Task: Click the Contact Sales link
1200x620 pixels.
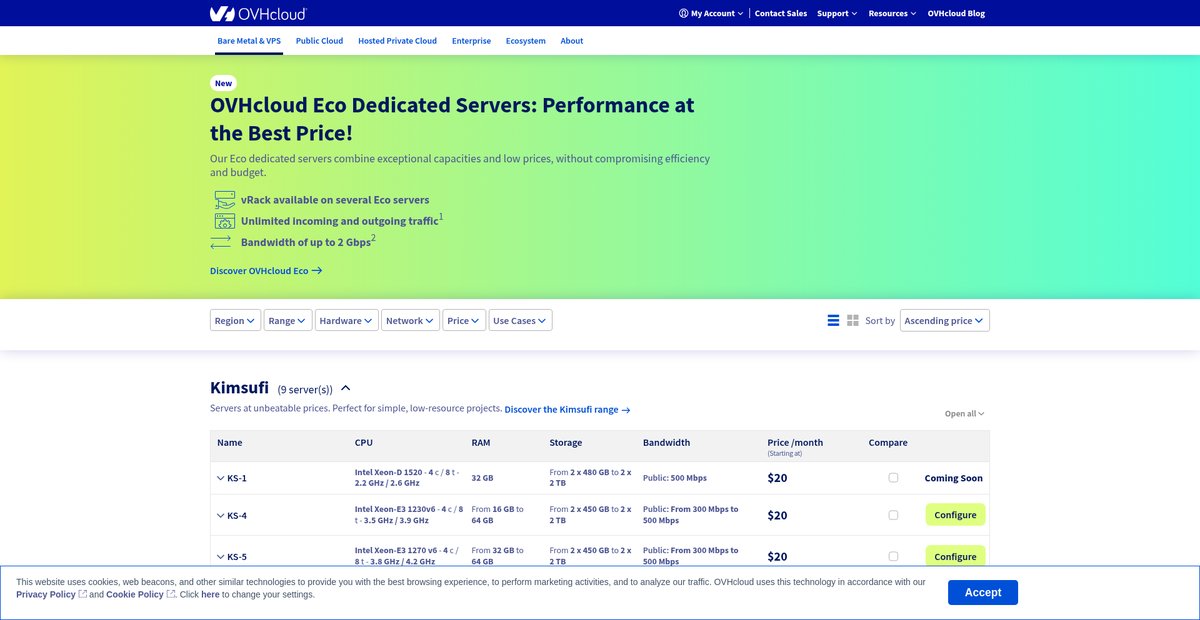Action: [x=781, y=13]
